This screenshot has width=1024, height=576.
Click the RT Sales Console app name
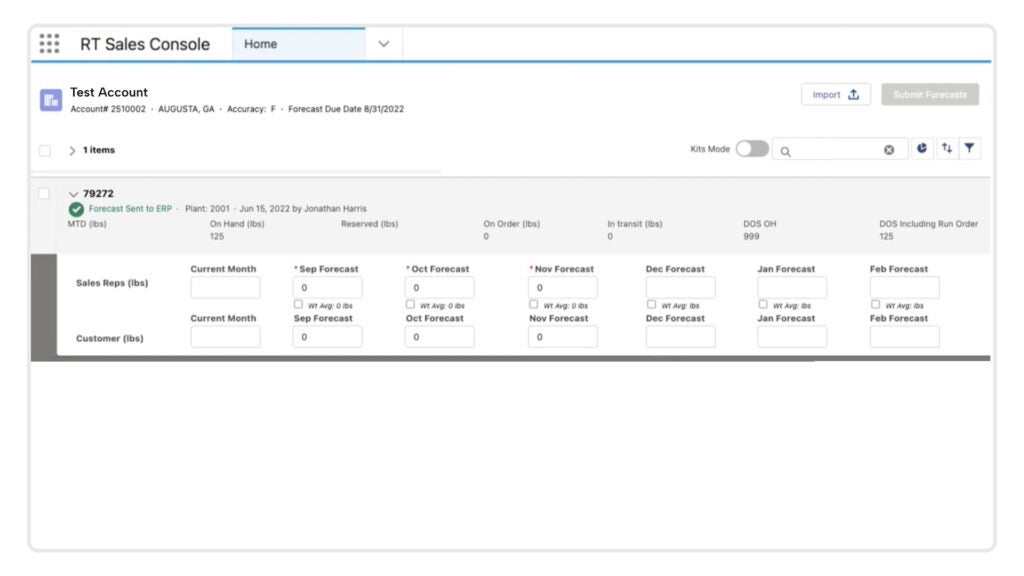[145, 44]
